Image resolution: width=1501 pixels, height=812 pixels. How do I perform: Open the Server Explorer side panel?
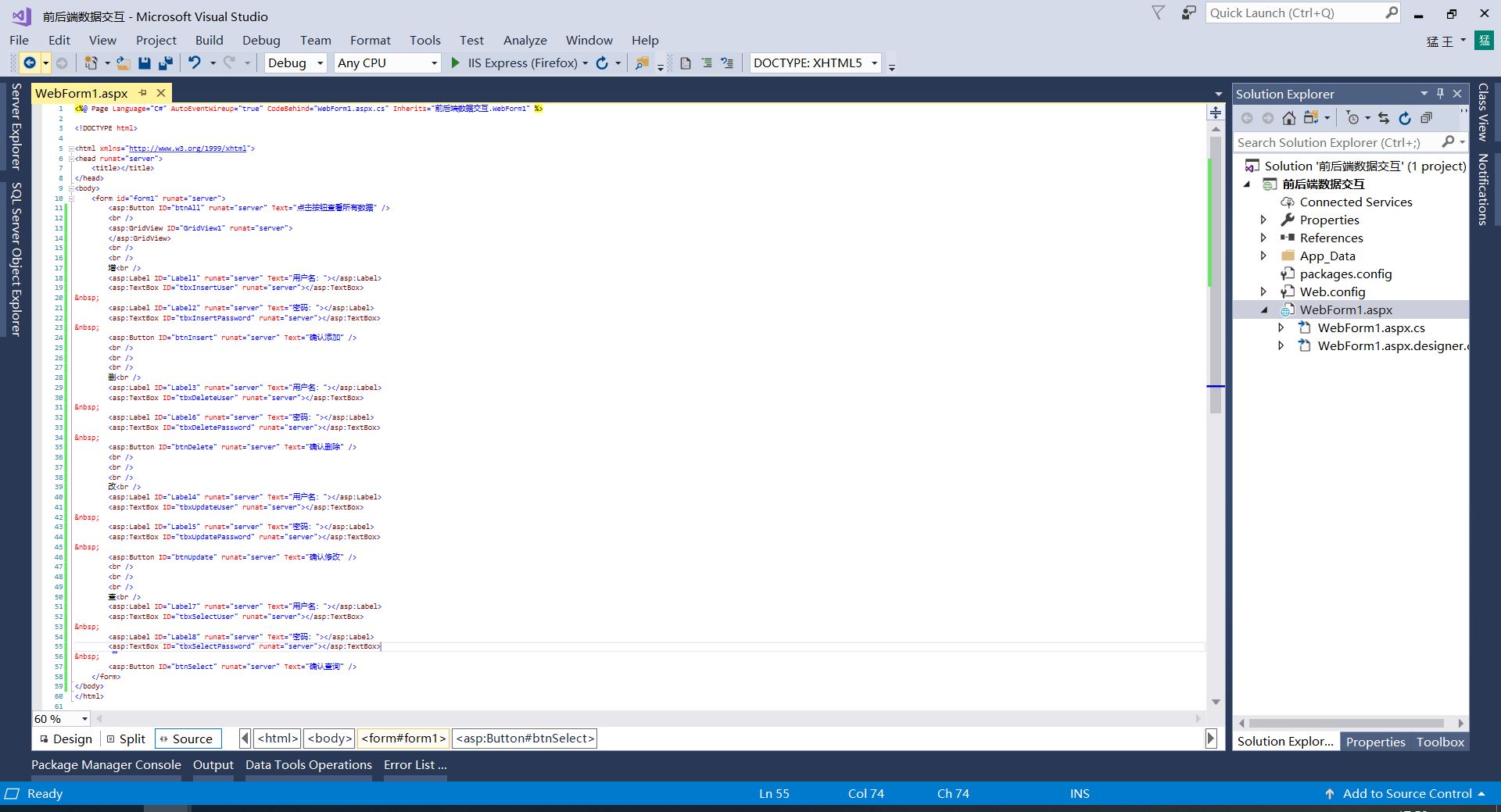tap(15, 127)
